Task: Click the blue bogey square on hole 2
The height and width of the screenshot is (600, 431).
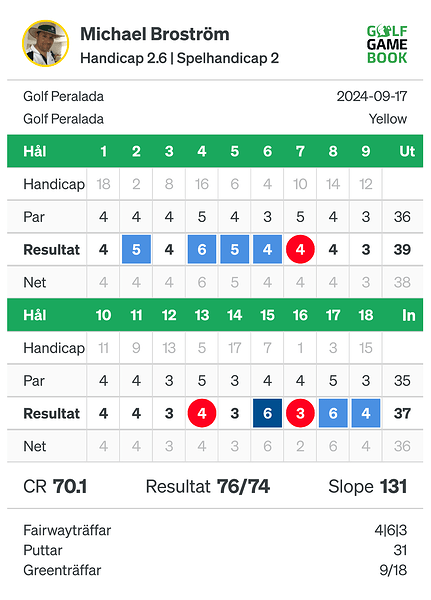Action: [x=136, y=249]
